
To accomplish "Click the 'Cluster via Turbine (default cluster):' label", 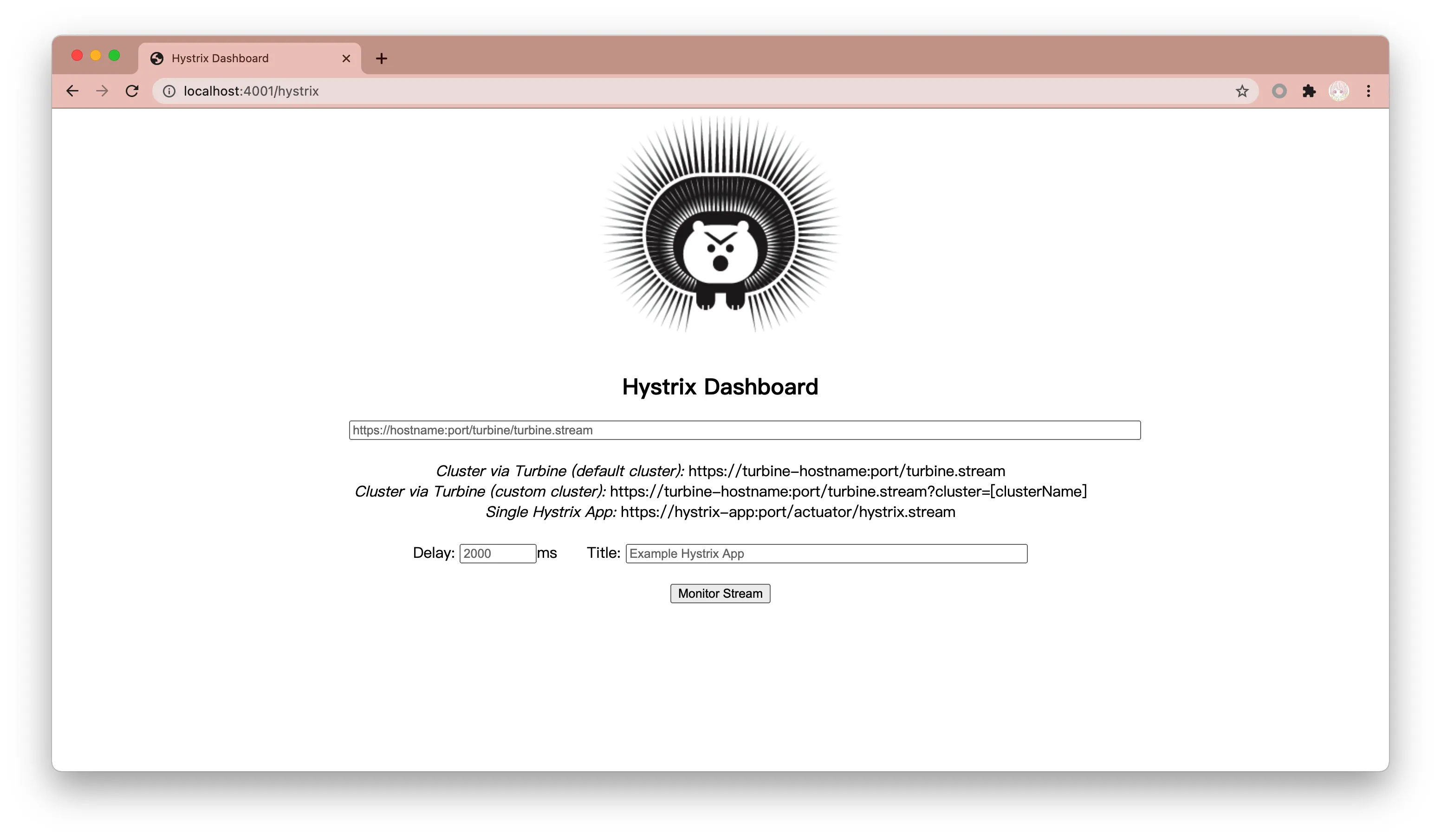I will [560, 471].
